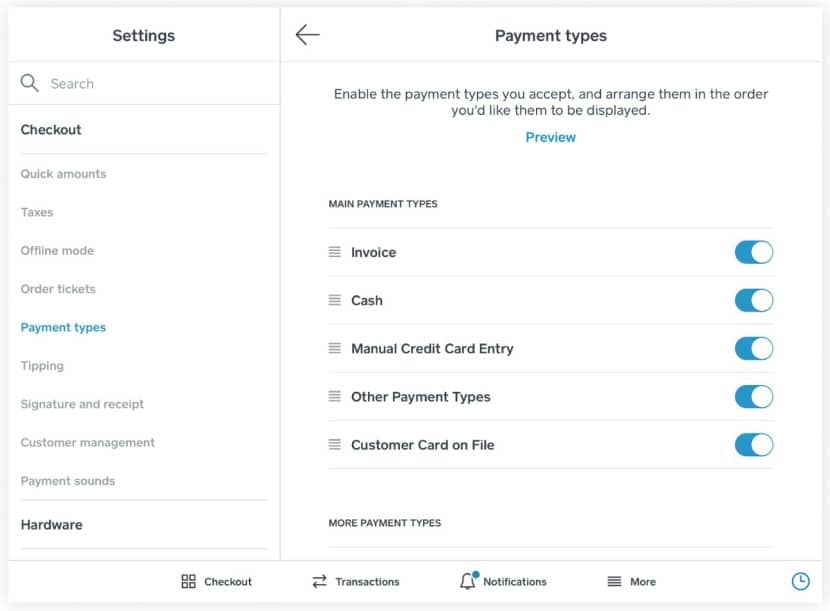Turn off Customer Card on File
The height and width of the screenshot is (611, 830).
pos(753,444)
